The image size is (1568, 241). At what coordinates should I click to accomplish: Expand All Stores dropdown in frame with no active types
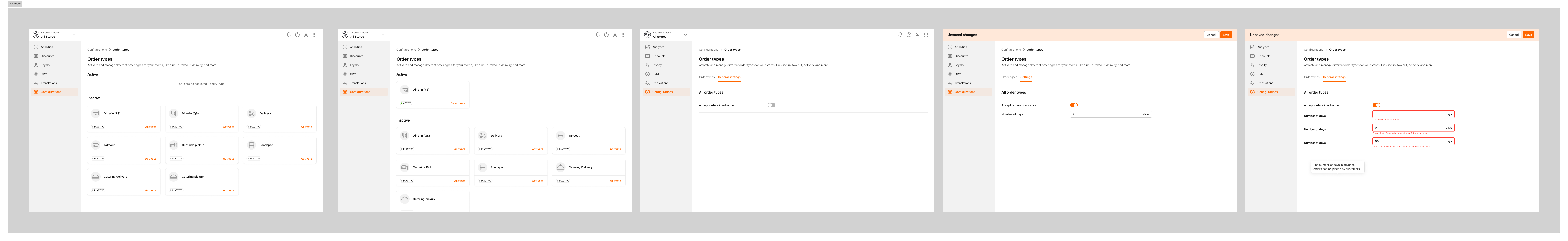tap(74, 35)
